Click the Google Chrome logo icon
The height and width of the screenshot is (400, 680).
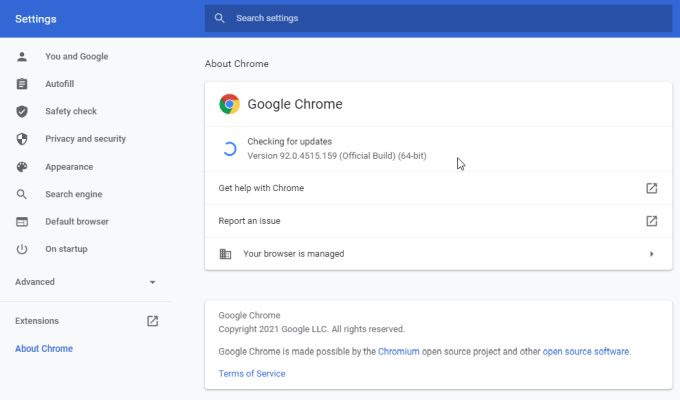pos(230,104)
